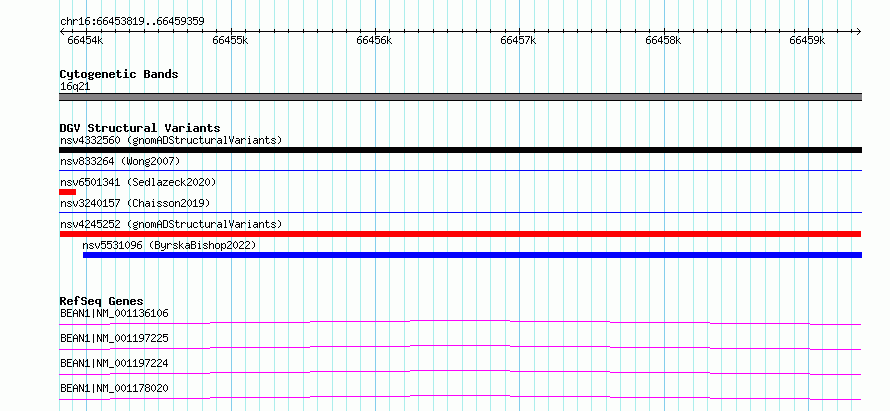Click the chr16:66453819..66459359 coordinate label

[x=132, y=22]
